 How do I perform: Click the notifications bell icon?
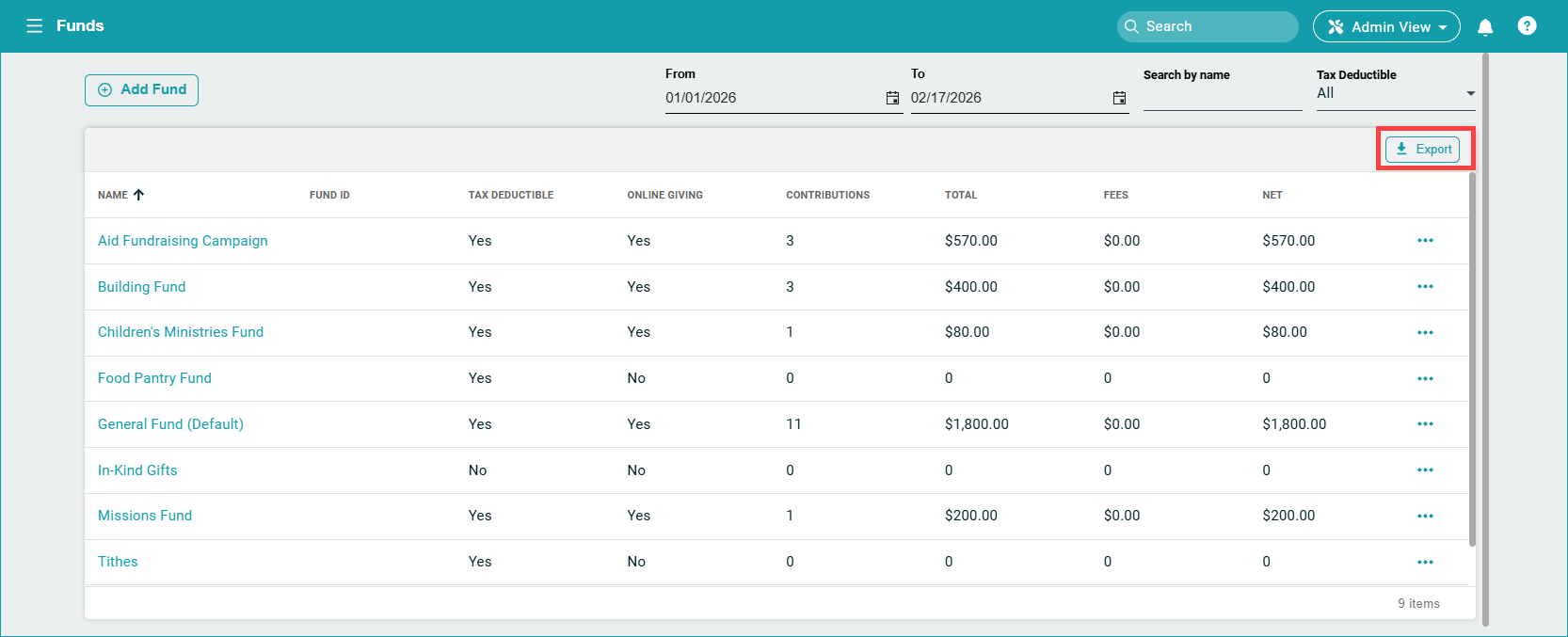click(x=1485, y=27)
